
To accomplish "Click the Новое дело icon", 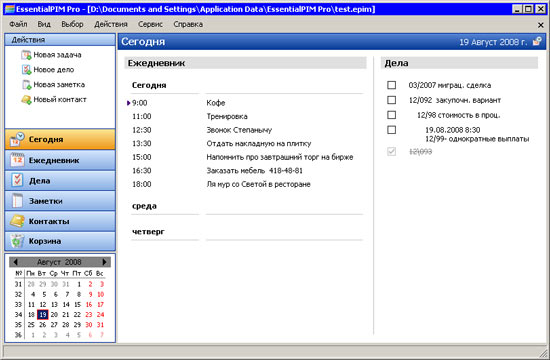I will 26,70.
